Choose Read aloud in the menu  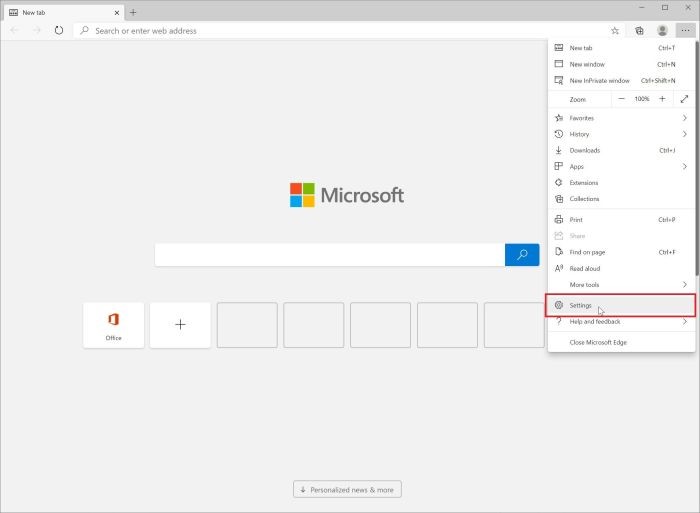(621, 268)
